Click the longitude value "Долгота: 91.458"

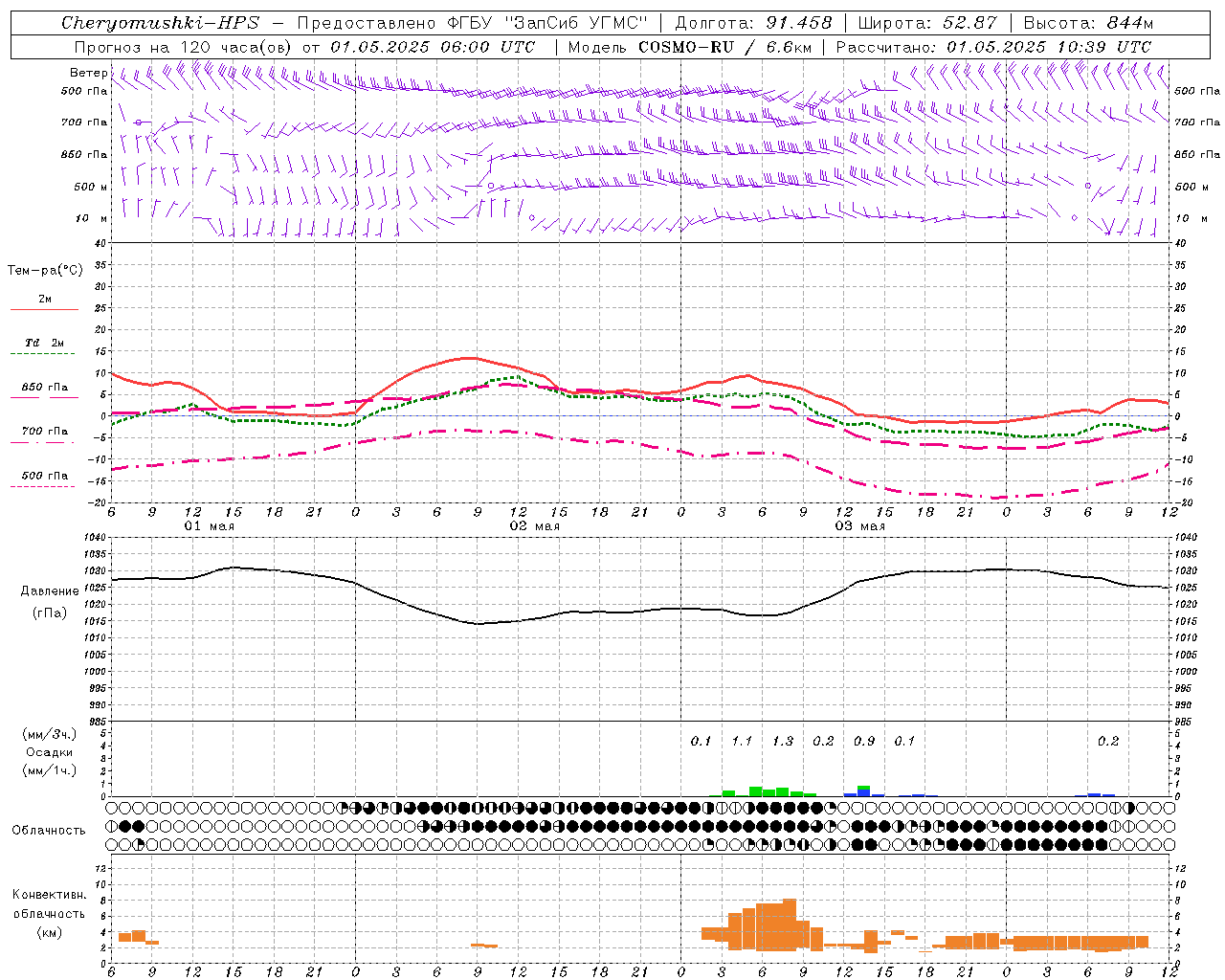point(753,23)
